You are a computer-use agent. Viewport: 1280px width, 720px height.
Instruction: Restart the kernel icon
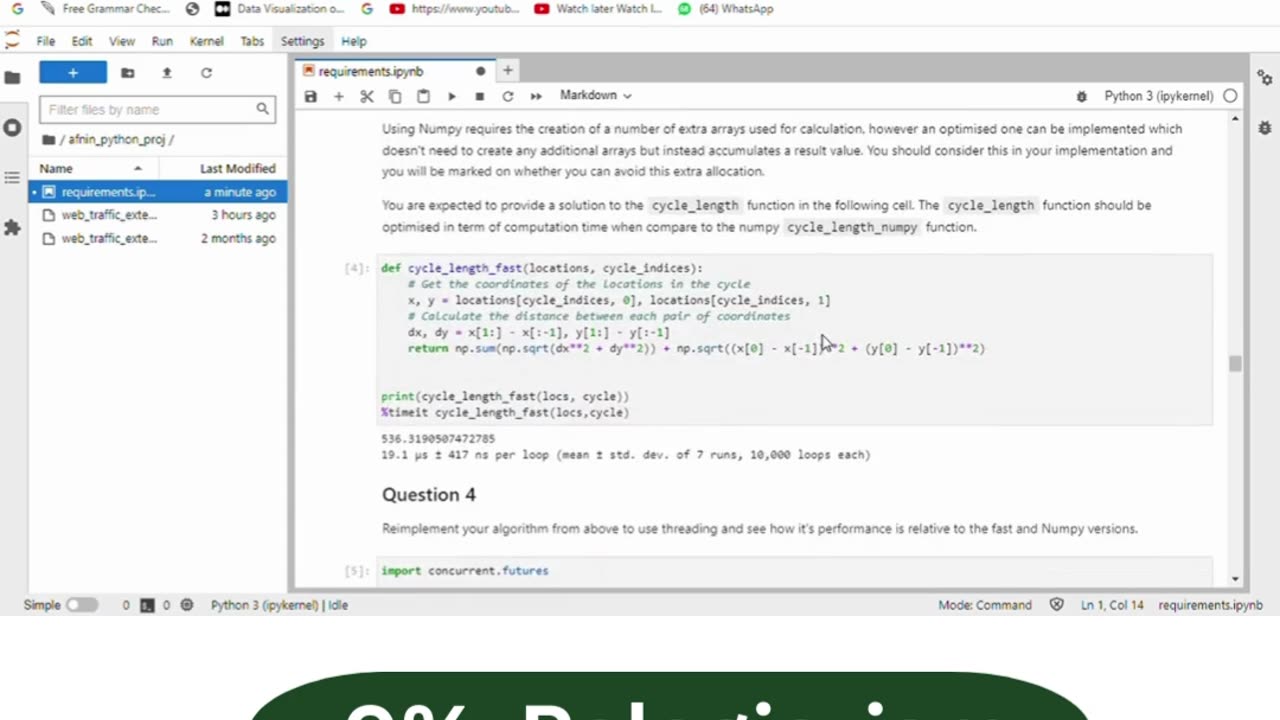point(508,96)
